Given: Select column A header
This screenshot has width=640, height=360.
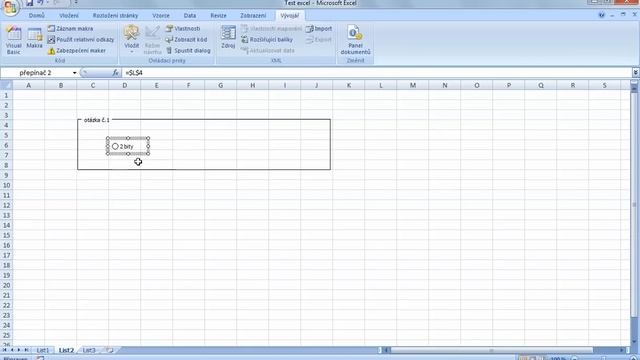Looking at the screenshot, I should pyautogui.click(x=29, y=85).
